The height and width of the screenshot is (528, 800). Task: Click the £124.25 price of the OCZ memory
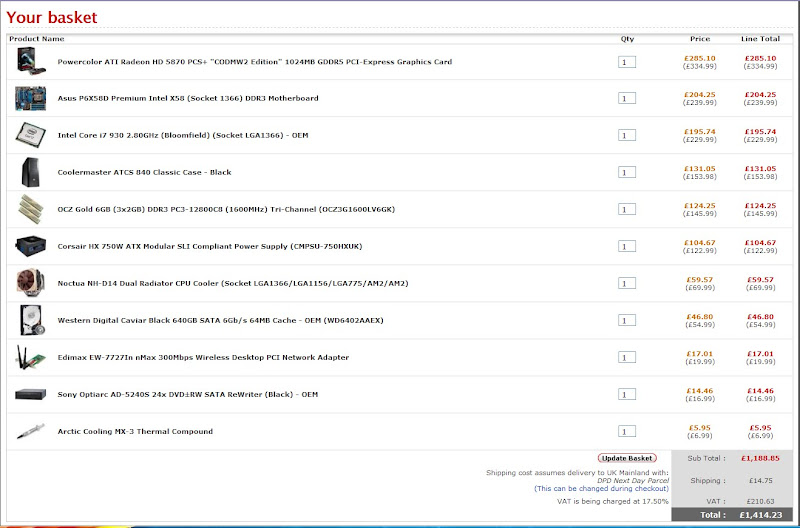point(700,206)
